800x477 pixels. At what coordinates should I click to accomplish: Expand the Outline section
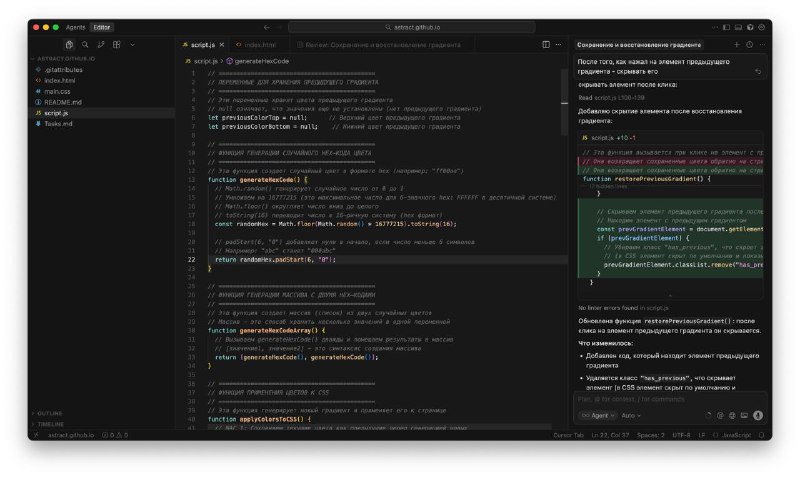point(50,412)
